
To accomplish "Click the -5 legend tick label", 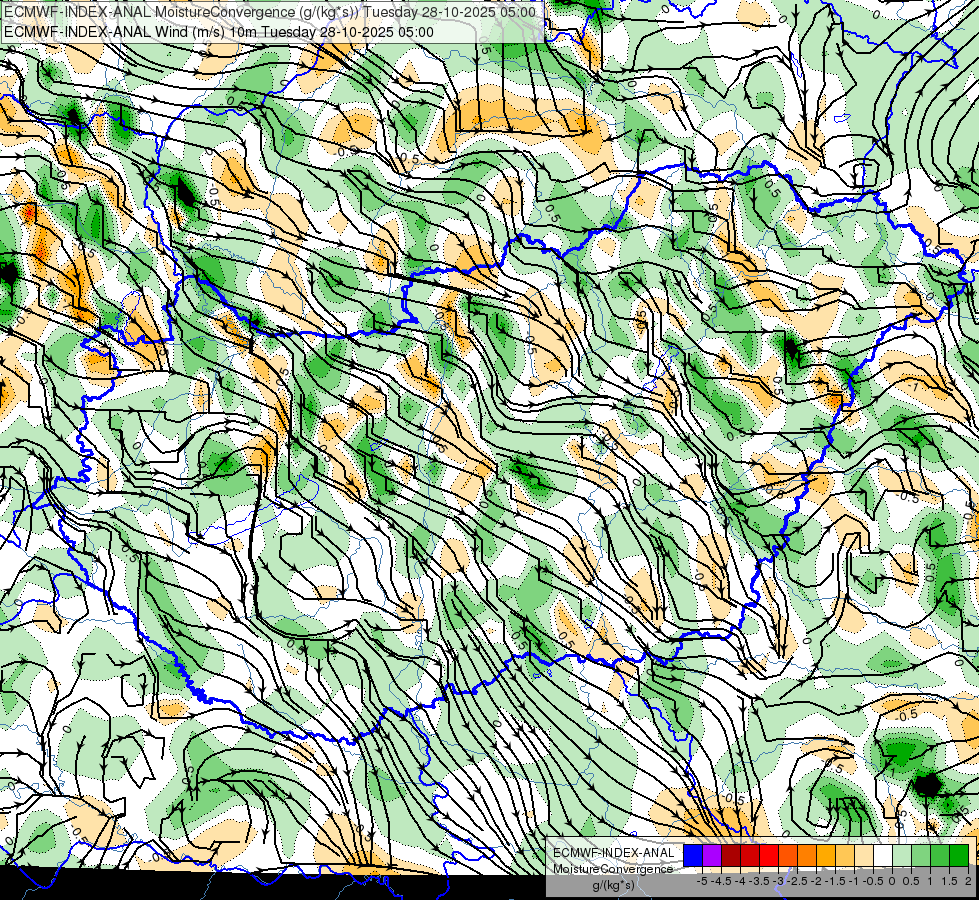I will [702, 881].
